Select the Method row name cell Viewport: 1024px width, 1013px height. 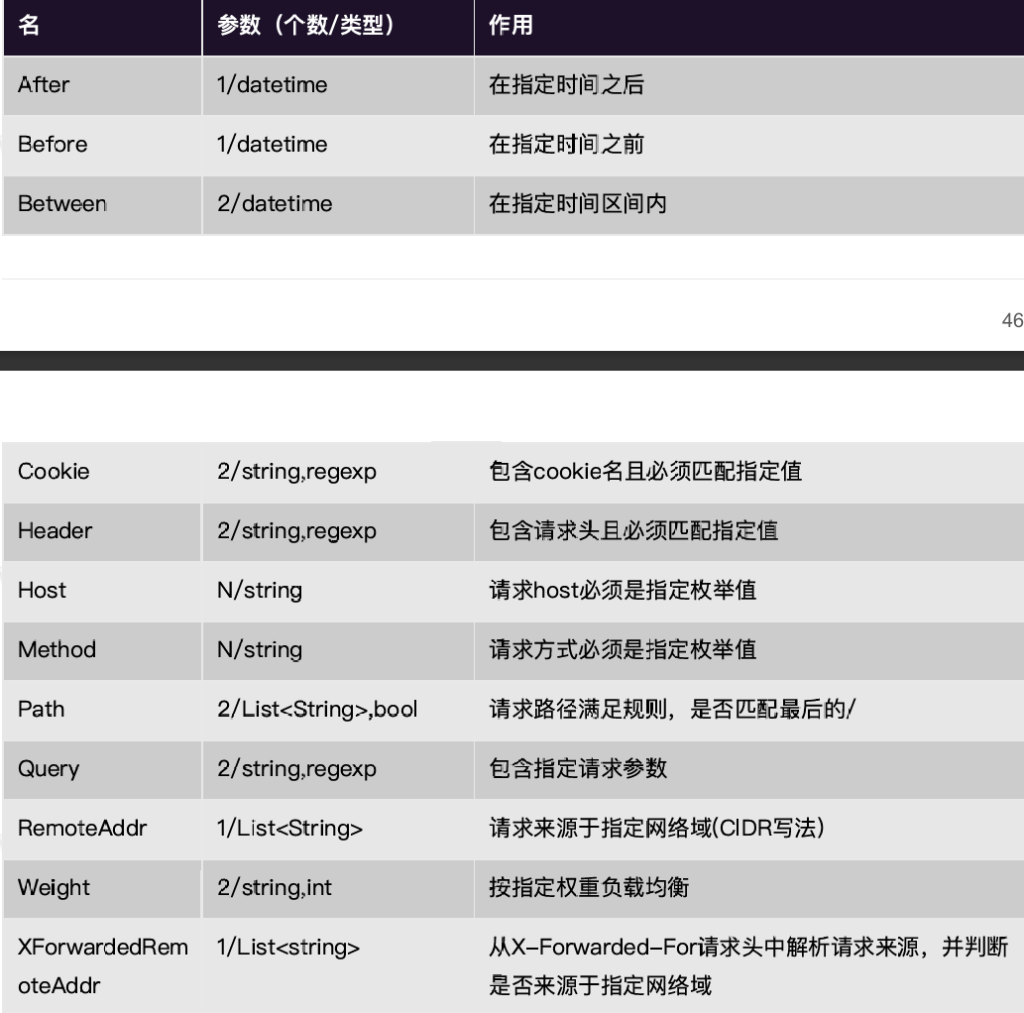click(x=57, y=649)
